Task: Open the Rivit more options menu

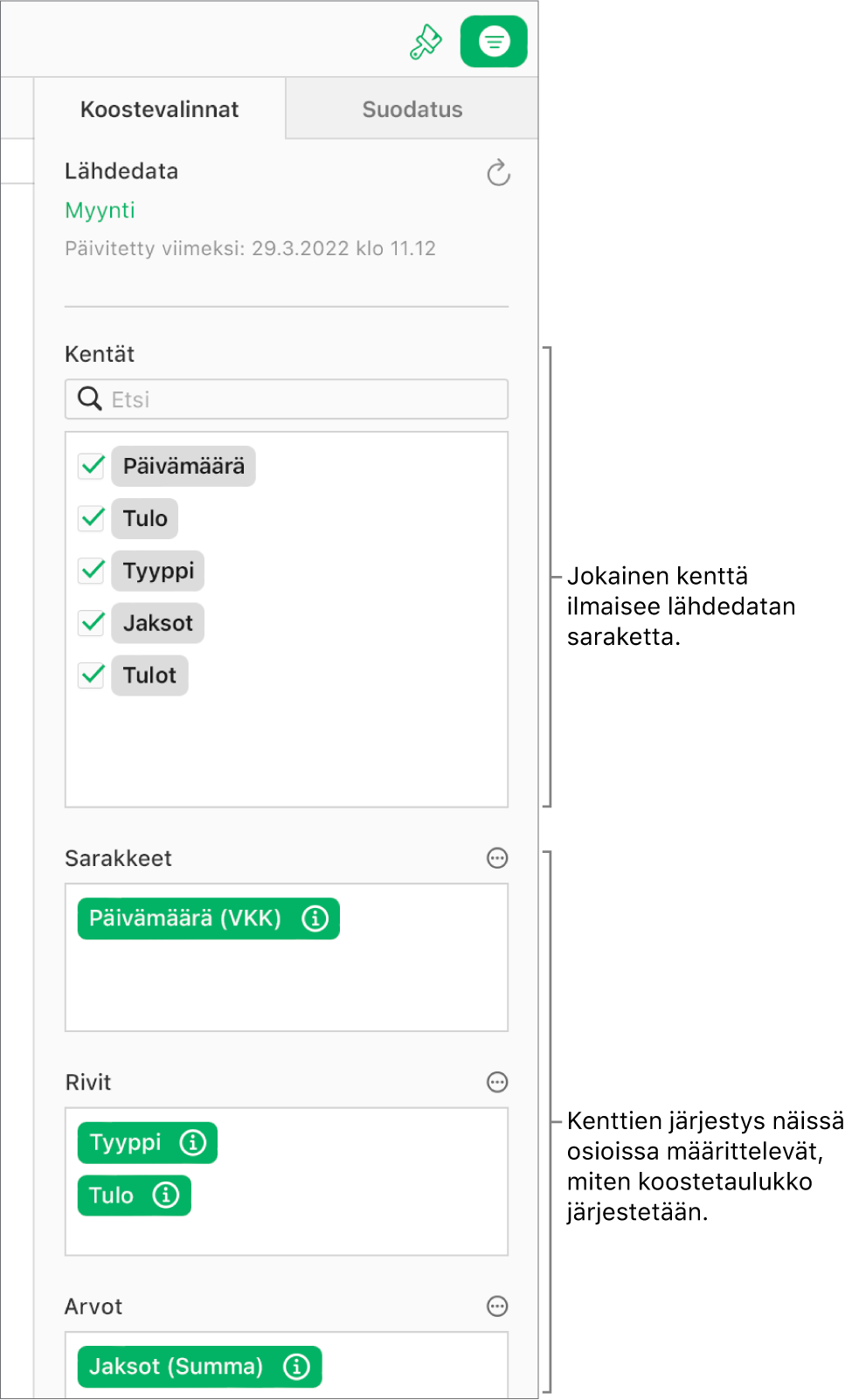Action: [497, 1083]
